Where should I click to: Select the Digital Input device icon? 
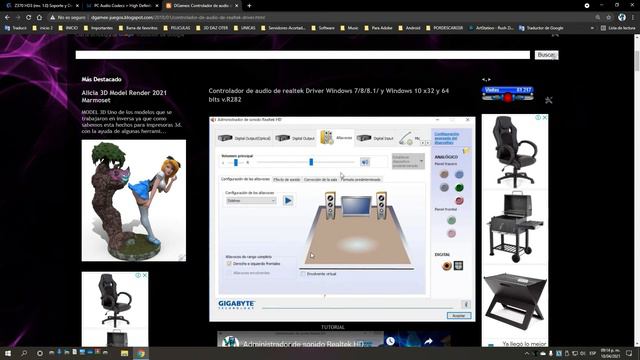(x=364, y=138)
